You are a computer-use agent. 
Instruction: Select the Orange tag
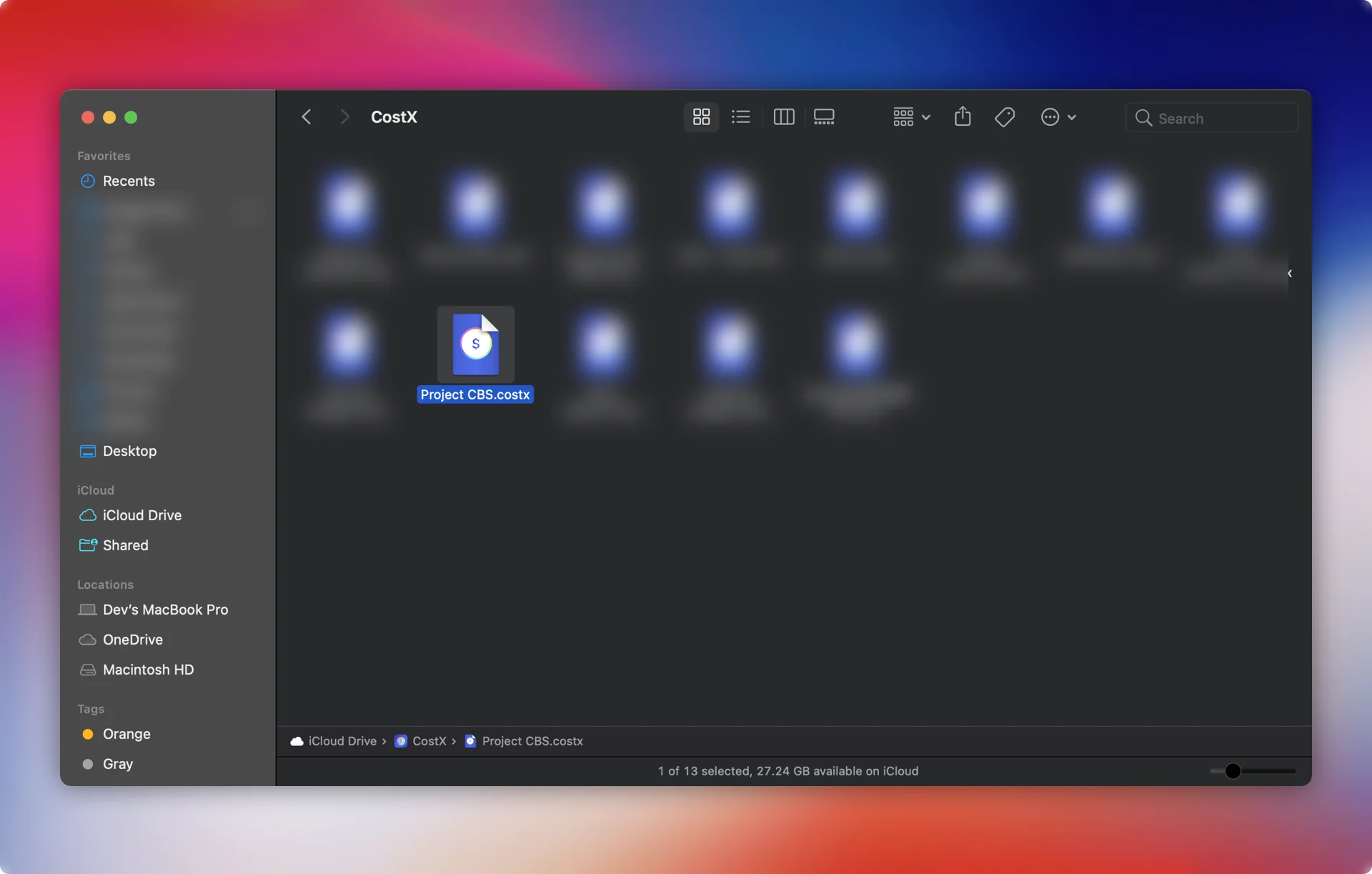click(126, 734)
